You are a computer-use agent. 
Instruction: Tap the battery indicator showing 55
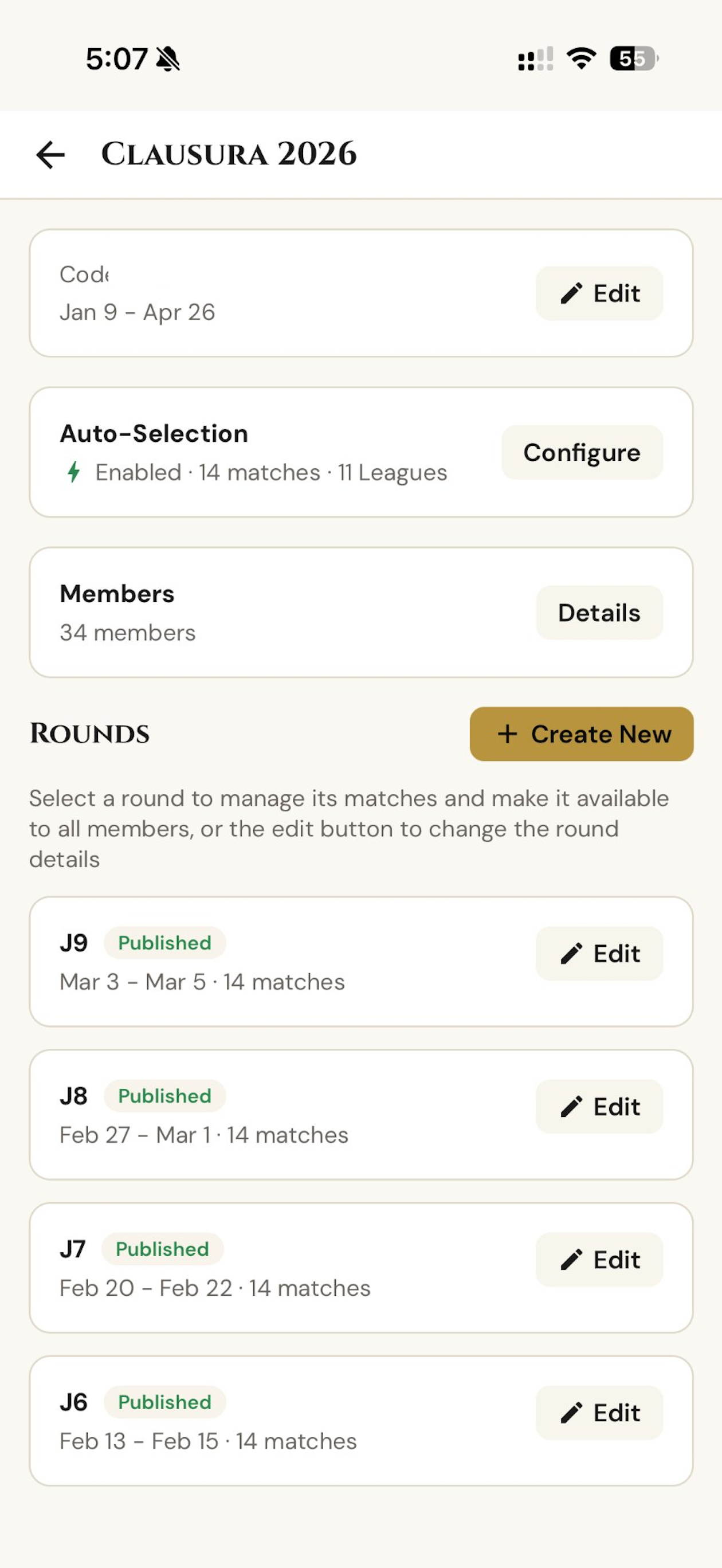[634, 58]
